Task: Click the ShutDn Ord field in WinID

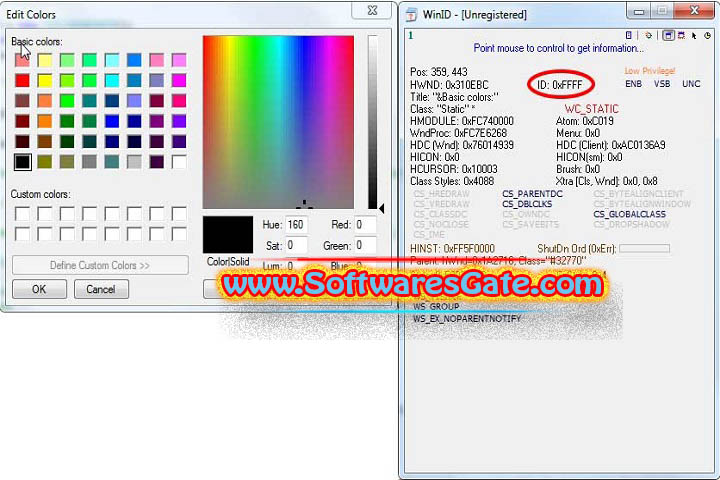Action: click(x=644, y=248)
